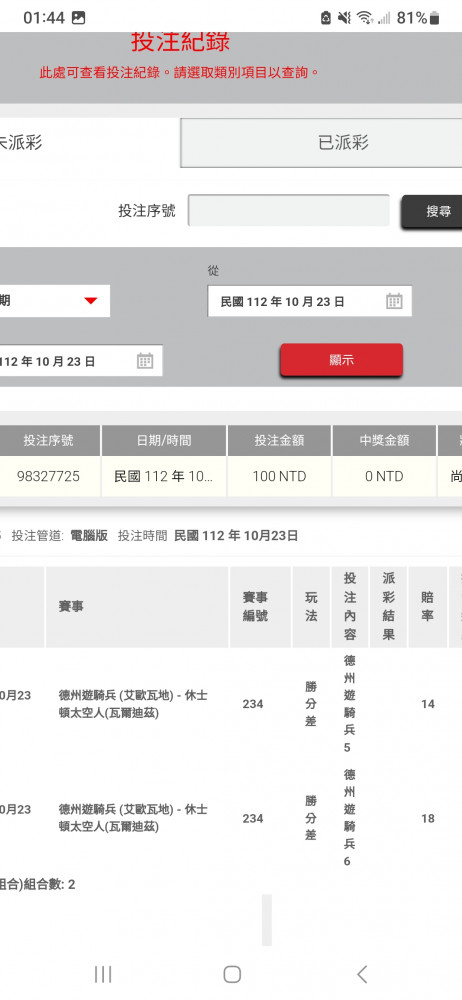The image size is (462, 1000).
Task: Open calendar icon in the lower date field
Action: click(145, 361)
